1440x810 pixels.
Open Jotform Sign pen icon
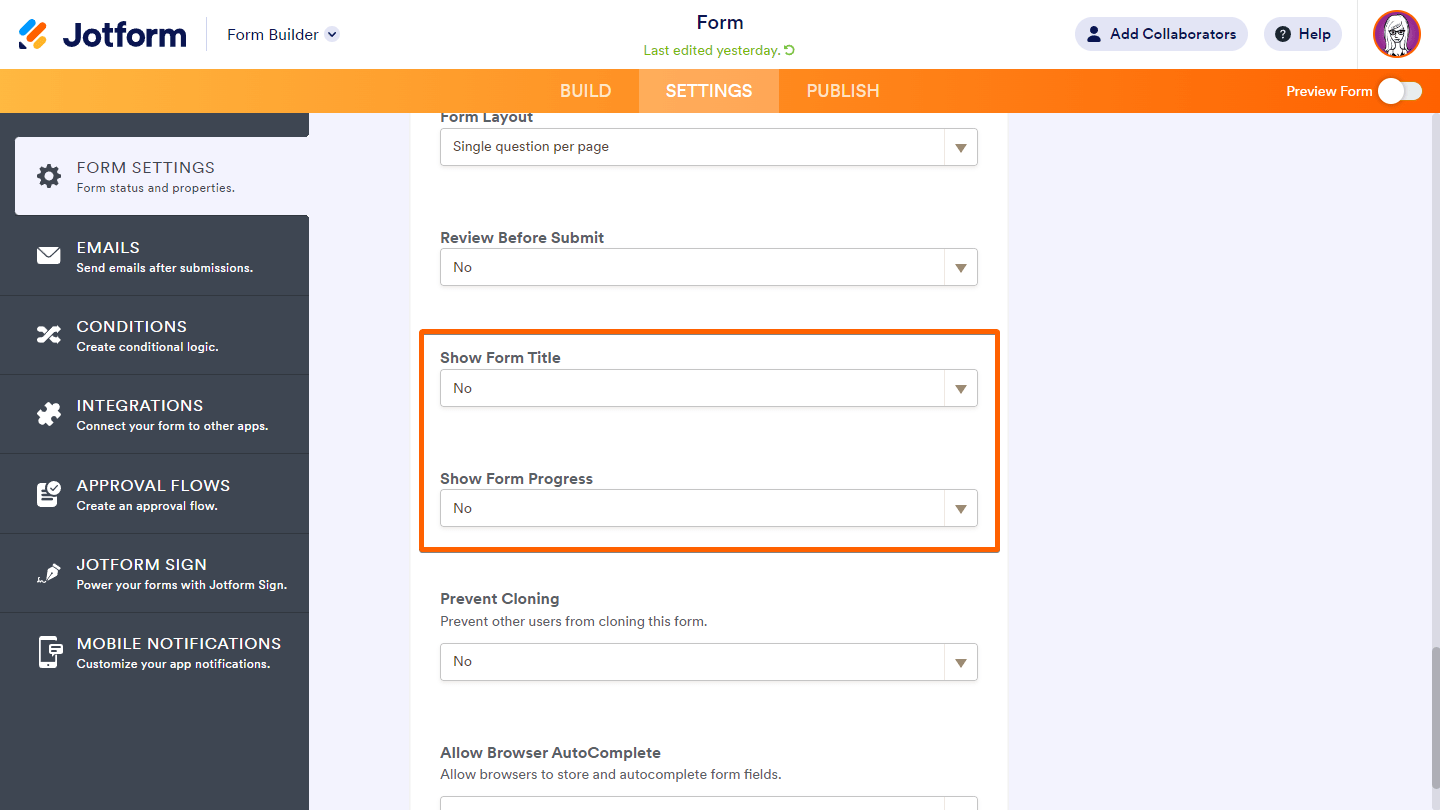tap(49, 573)
